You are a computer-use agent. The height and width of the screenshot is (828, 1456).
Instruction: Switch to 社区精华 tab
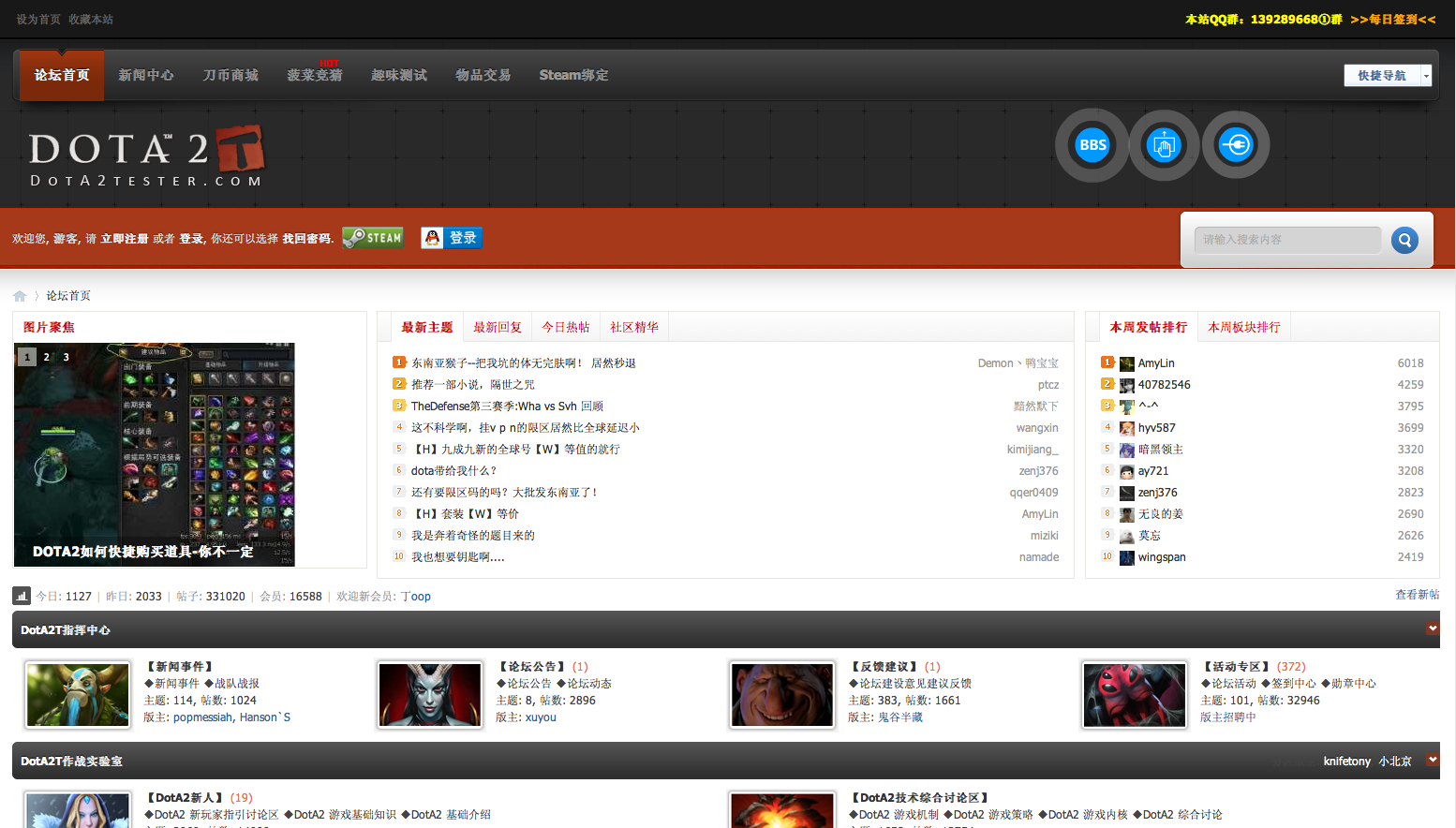634,327
